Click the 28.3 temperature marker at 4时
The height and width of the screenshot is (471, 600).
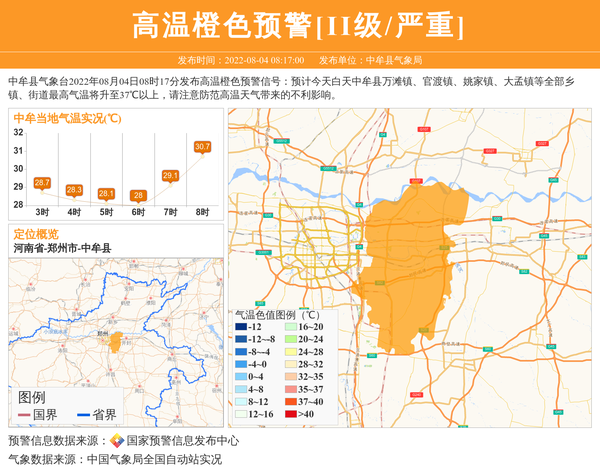click(x=74, y=190)
